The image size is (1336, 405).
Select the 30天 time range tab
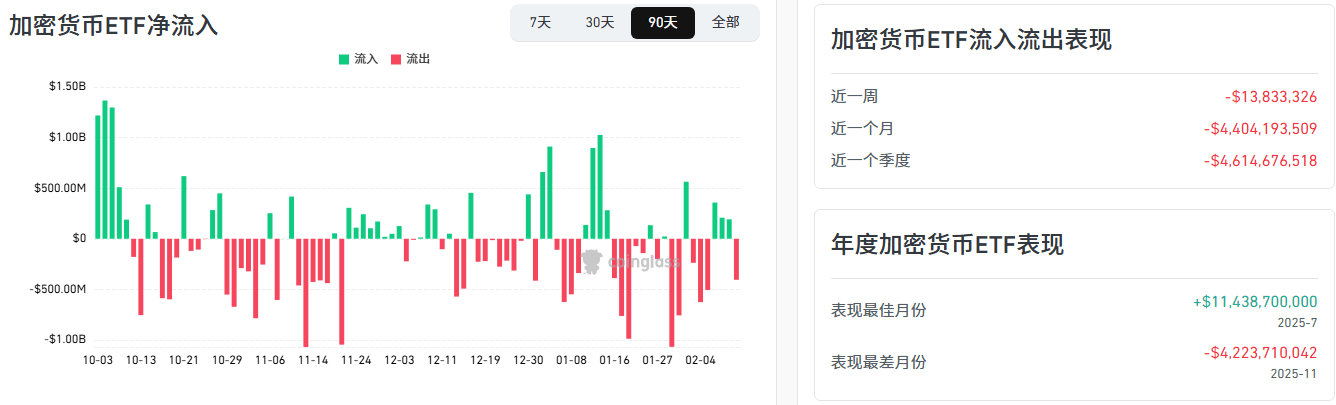point(600,23)
